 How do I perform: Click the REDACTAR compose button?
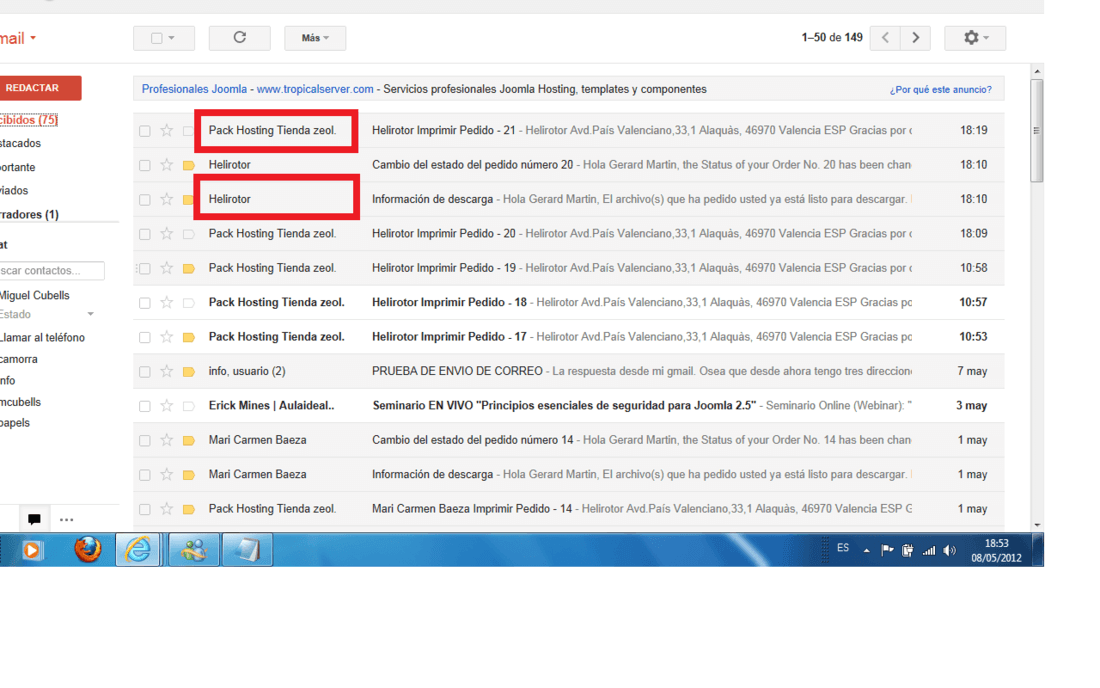click(x=39, y=88)
